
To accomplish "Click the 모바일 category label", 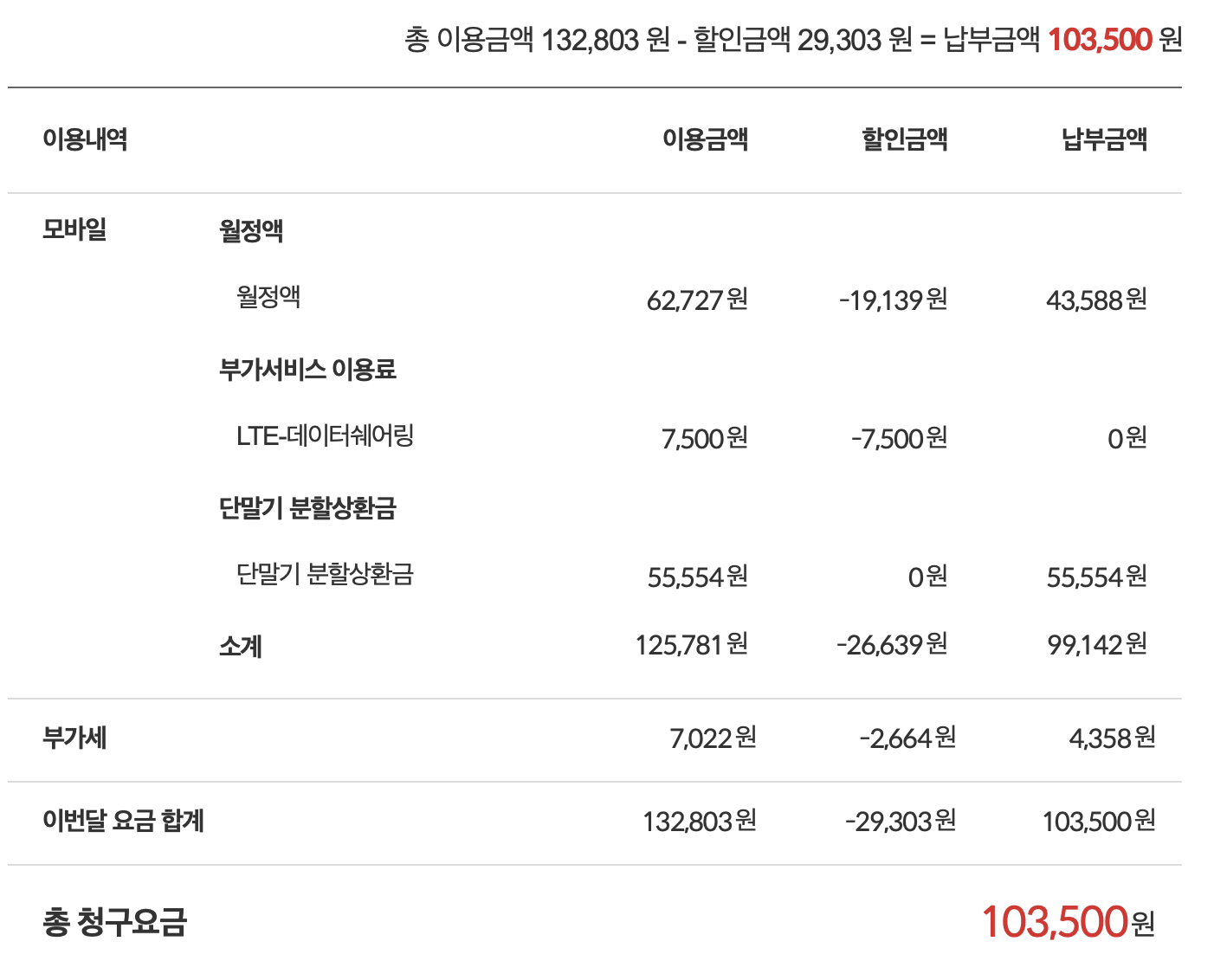I will (x=74, y=230).
